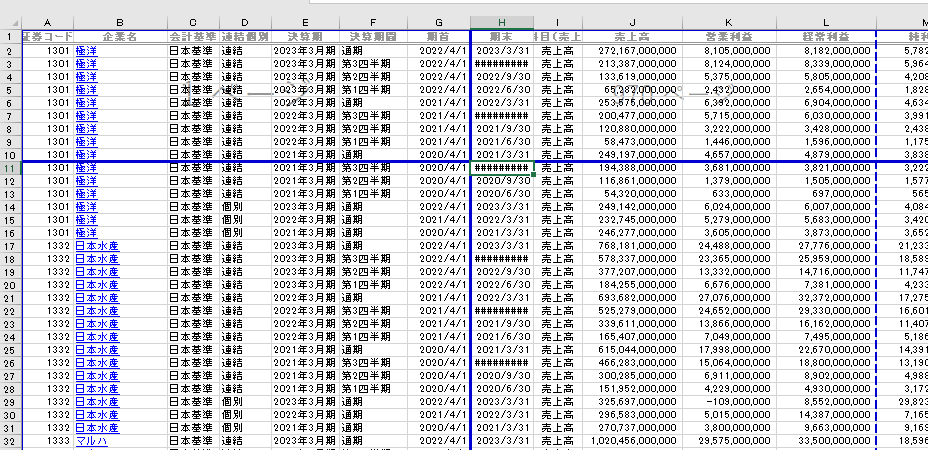928x450 pixels.
Task: Select column D header
Action: pos(245,22)
